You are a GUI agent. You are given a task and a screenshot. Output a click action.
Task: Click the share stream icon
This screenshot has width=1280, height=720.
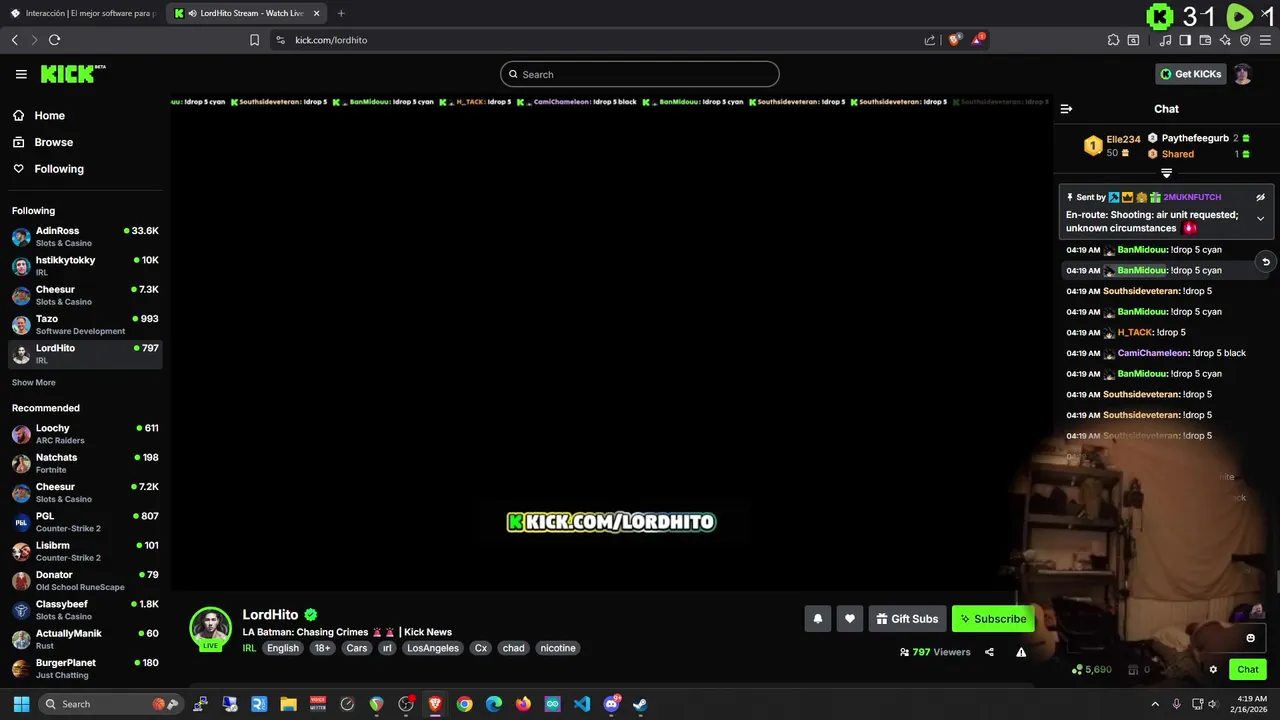989,652
